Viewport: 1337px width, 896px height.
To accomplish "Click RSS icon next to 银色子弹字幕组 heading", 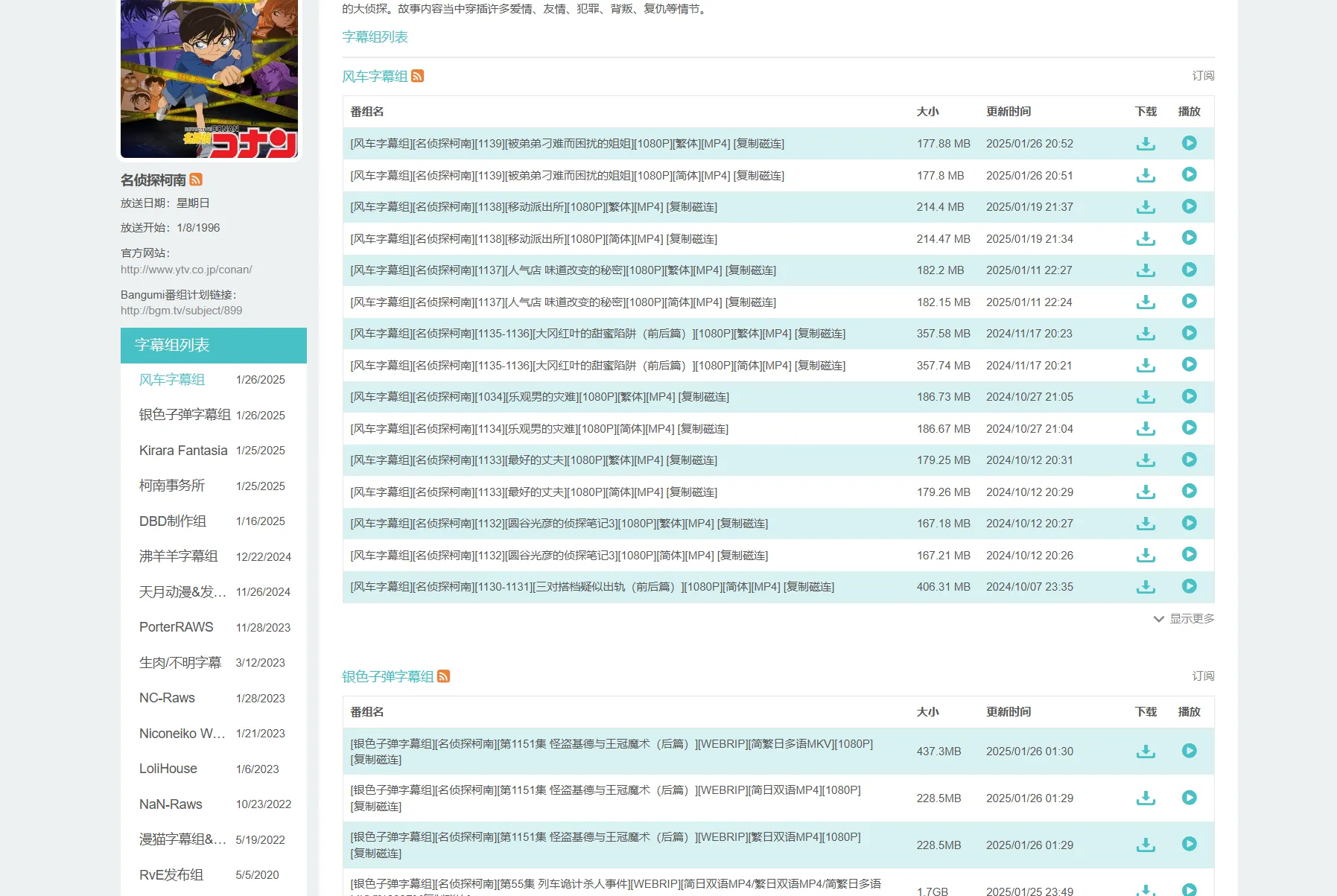I will 444,676.
